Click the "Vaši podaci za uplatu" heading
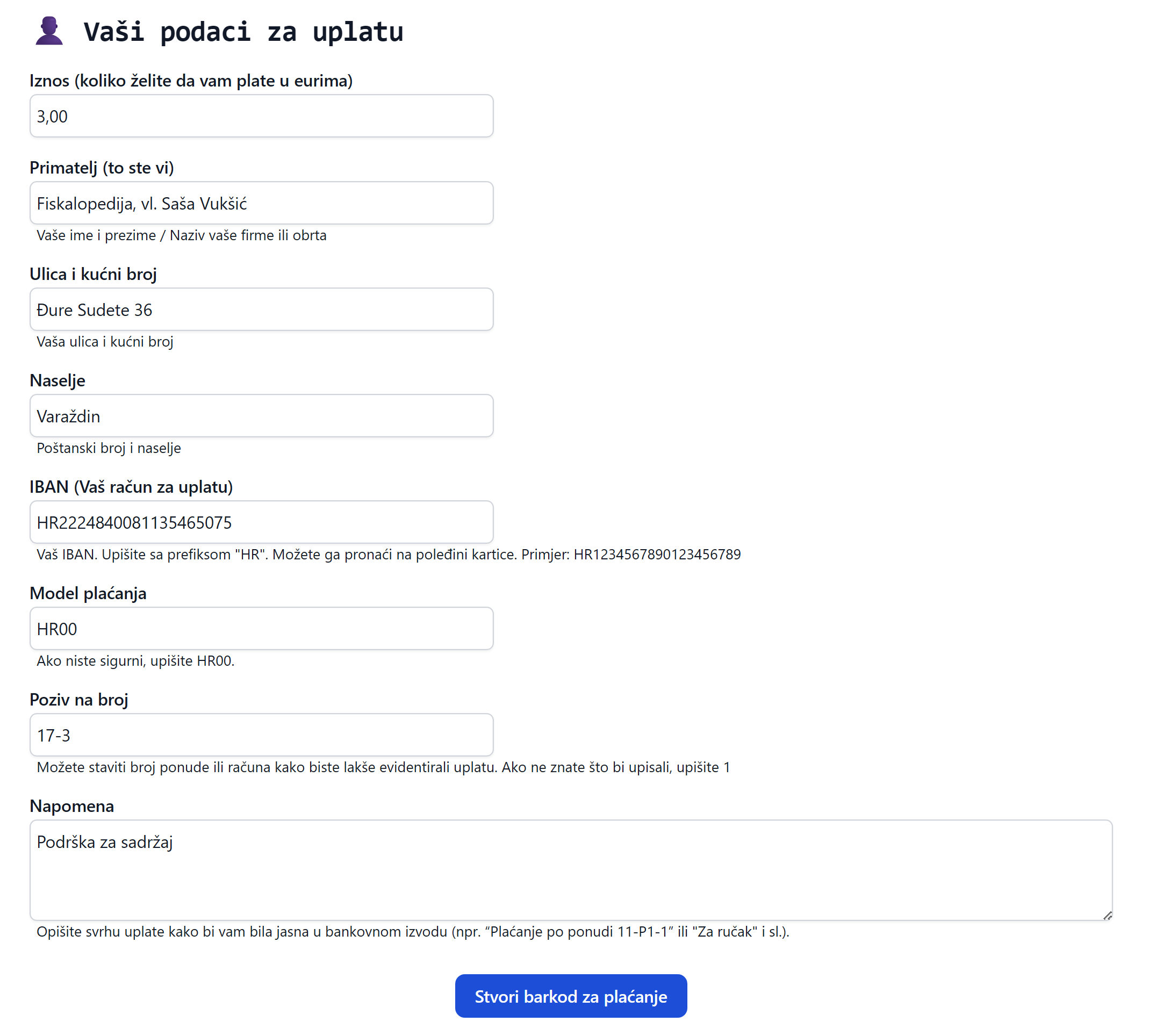Viewport: 1163px width, 1036px height. (x=243, y=32)
